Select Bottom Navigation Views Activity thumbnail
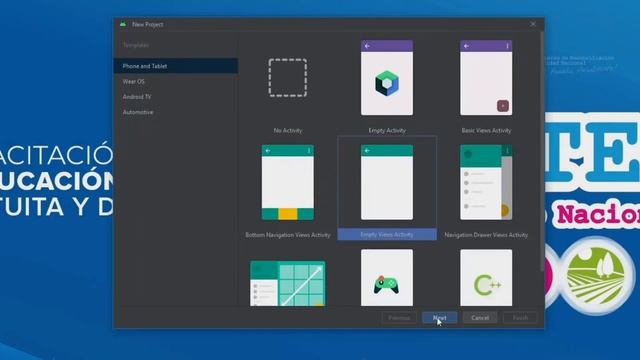Screen dimensions: 640x360 pos(288,182)
